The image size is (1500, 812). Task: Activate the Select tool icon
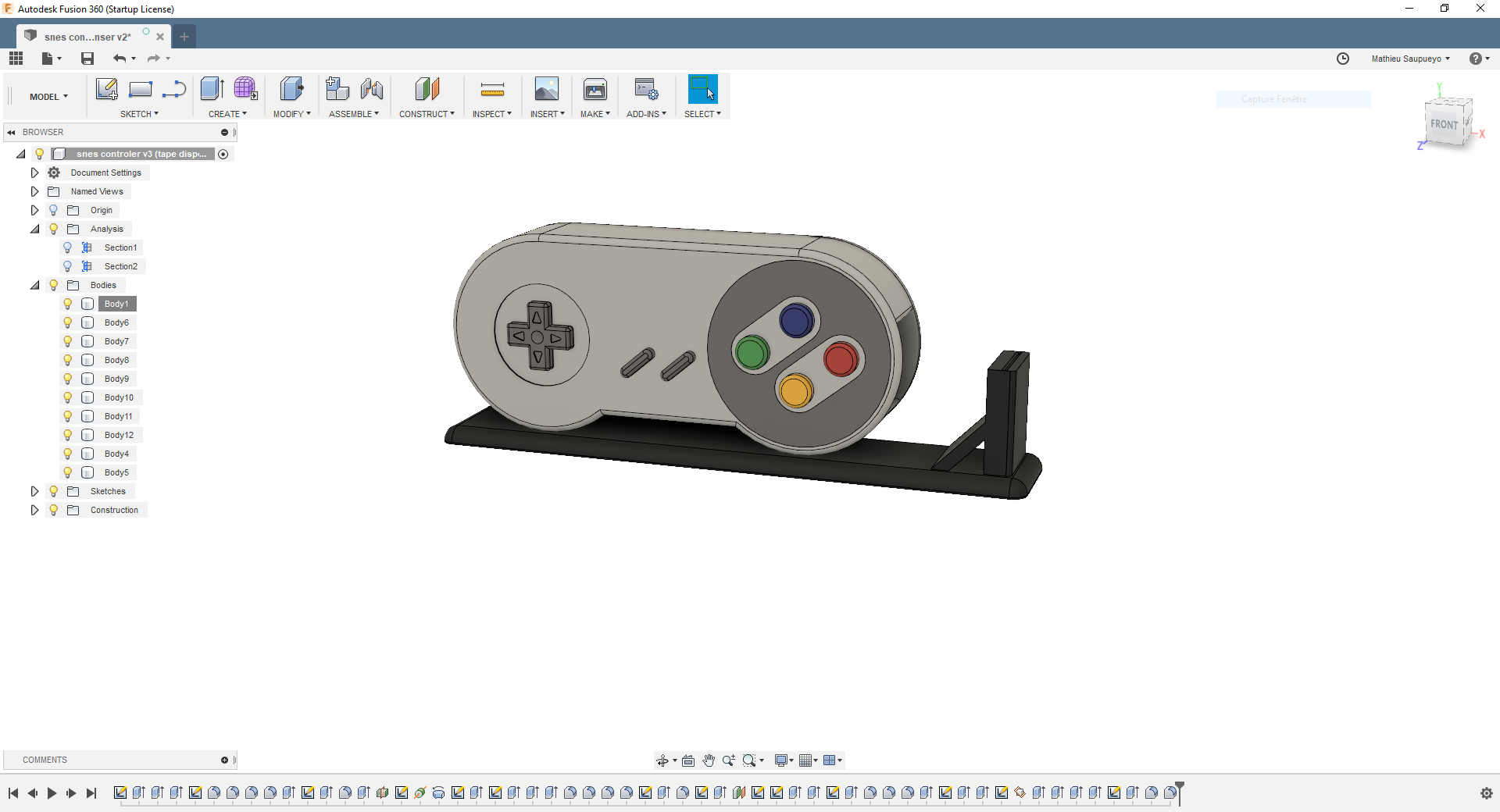click(702, 89)
